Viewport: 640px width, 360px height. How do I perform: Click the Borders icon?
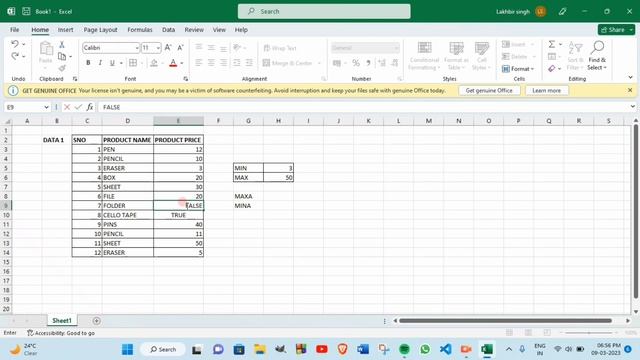click(x=133, y=63)
